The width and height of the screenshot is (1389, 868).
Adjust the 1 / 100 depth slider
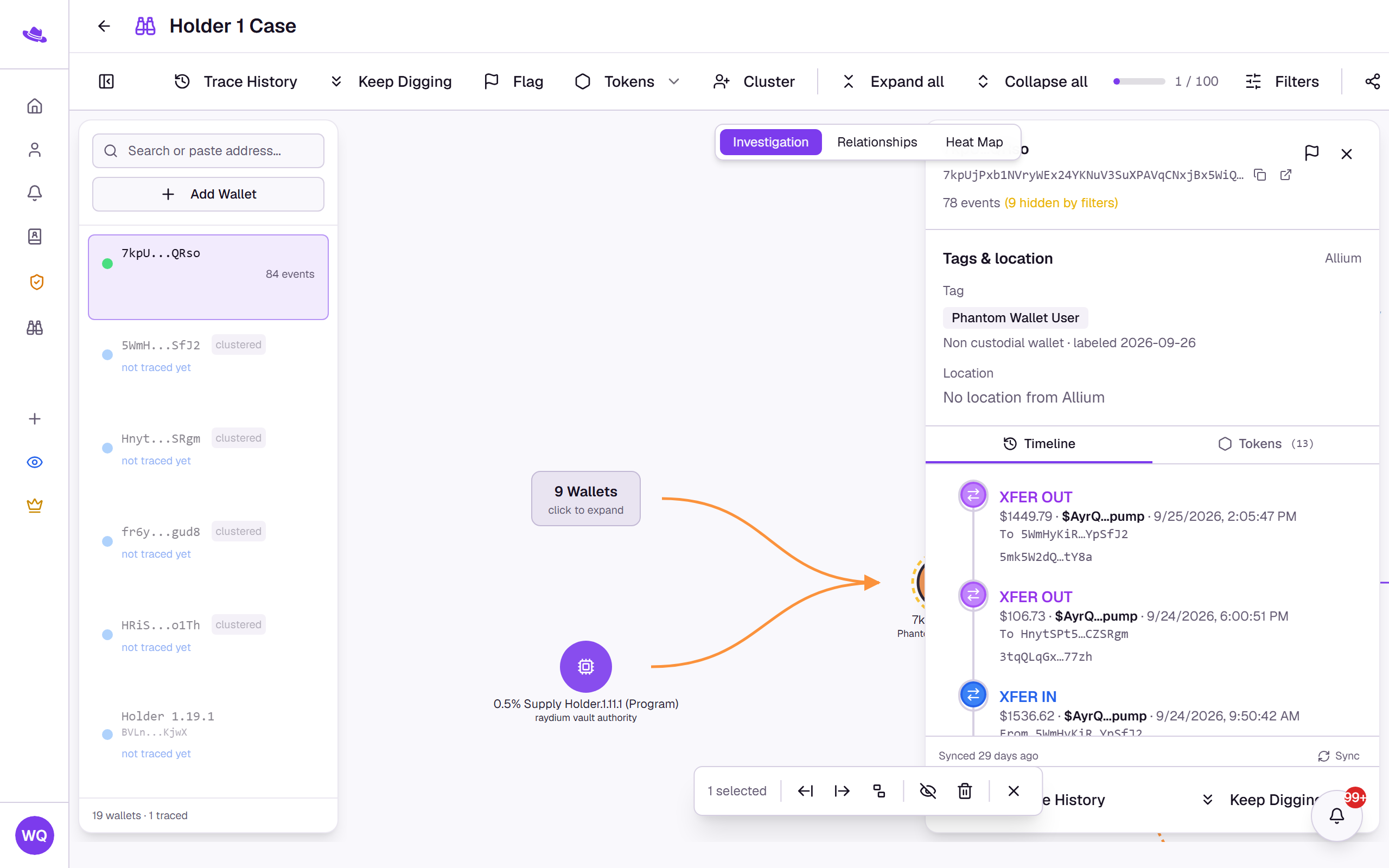tap(1139, 81)
